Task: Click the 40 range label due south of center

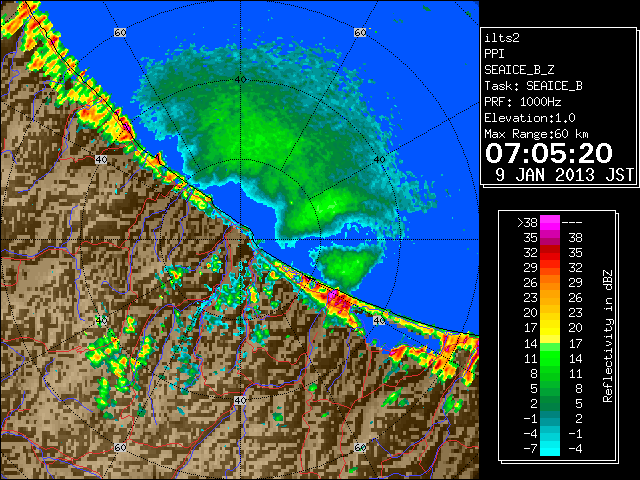Action: [240, 400]
